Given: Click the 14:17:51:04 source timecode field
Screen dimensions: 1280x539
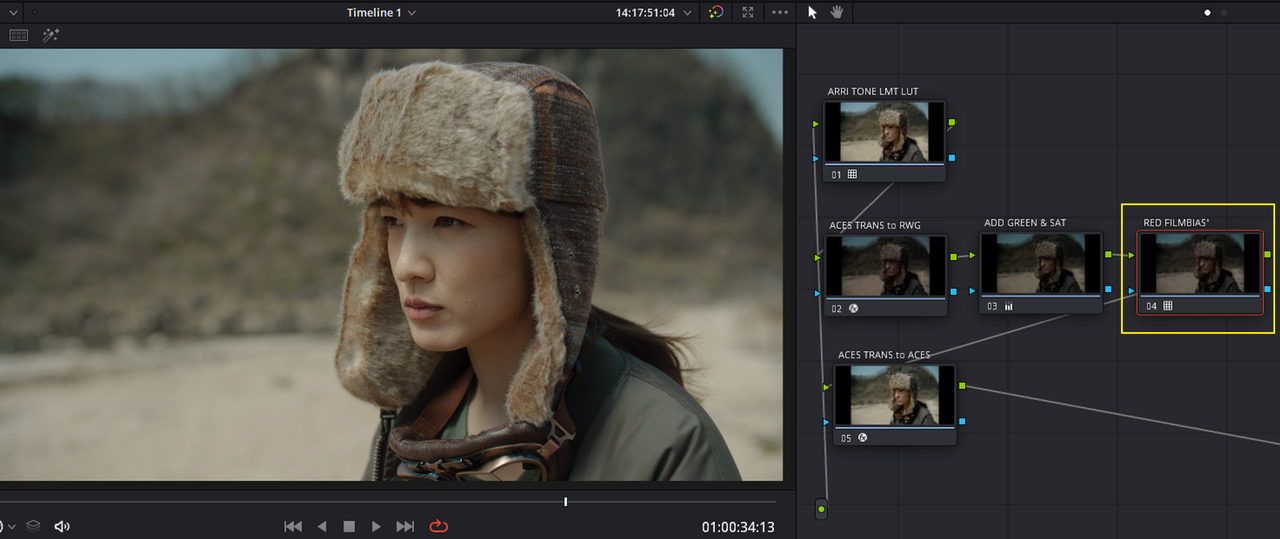Looking at the screenshot, I should [x=645, y=12].
